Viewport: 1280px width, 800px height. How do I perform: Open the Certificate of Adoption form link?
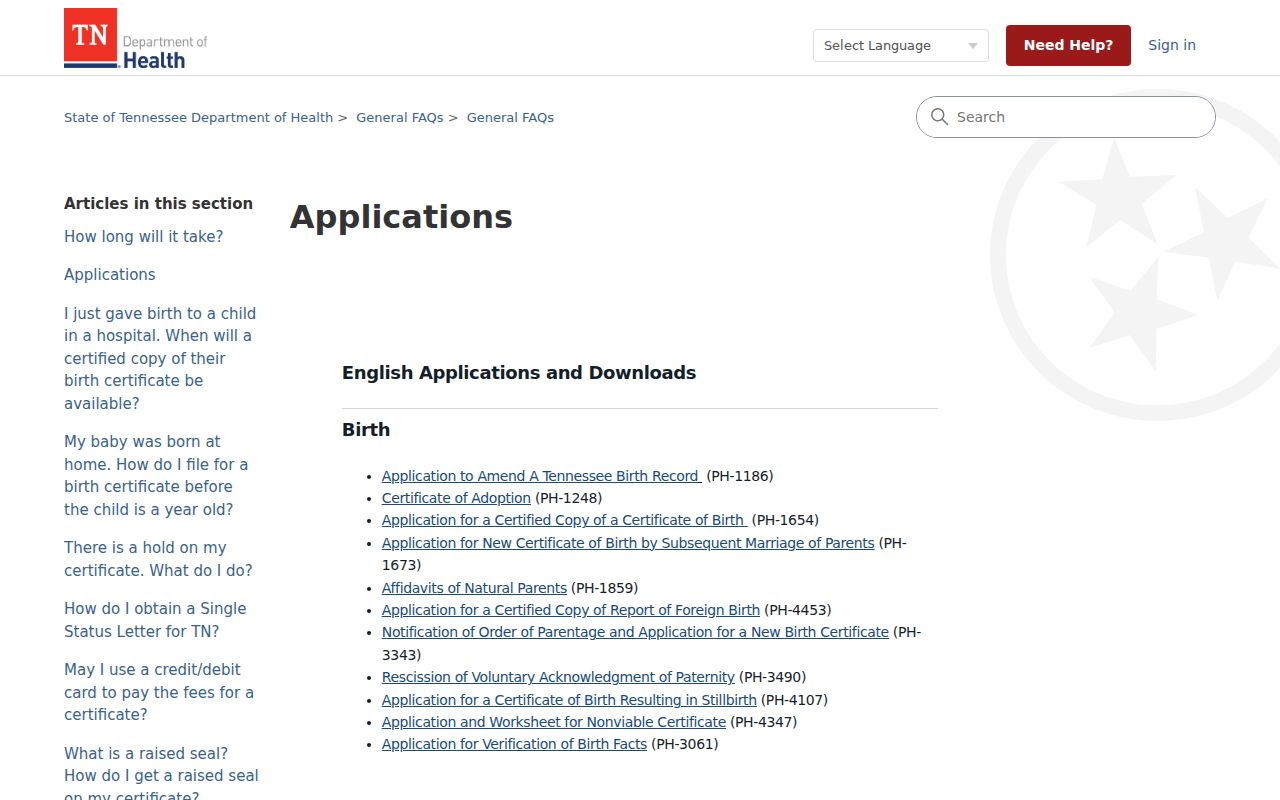[x=456, y=498]
